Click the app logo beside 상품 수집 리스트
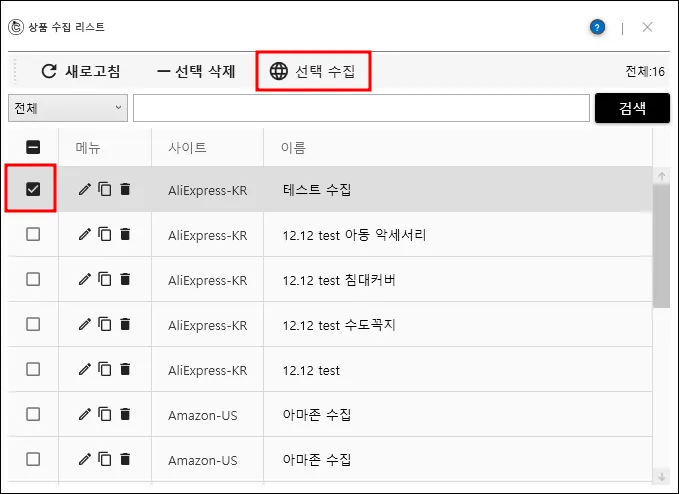679x494 pixels. click(16, 27)
